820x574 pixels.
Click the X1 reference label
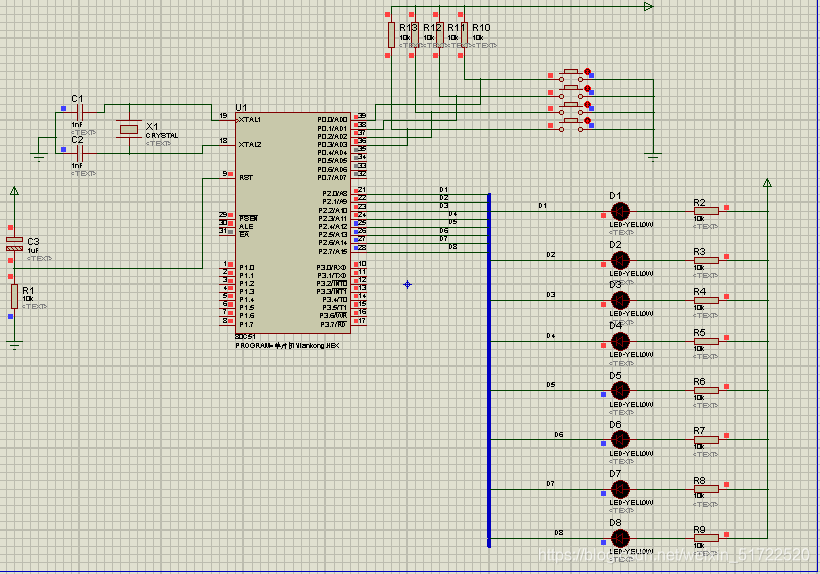[152, 127]
